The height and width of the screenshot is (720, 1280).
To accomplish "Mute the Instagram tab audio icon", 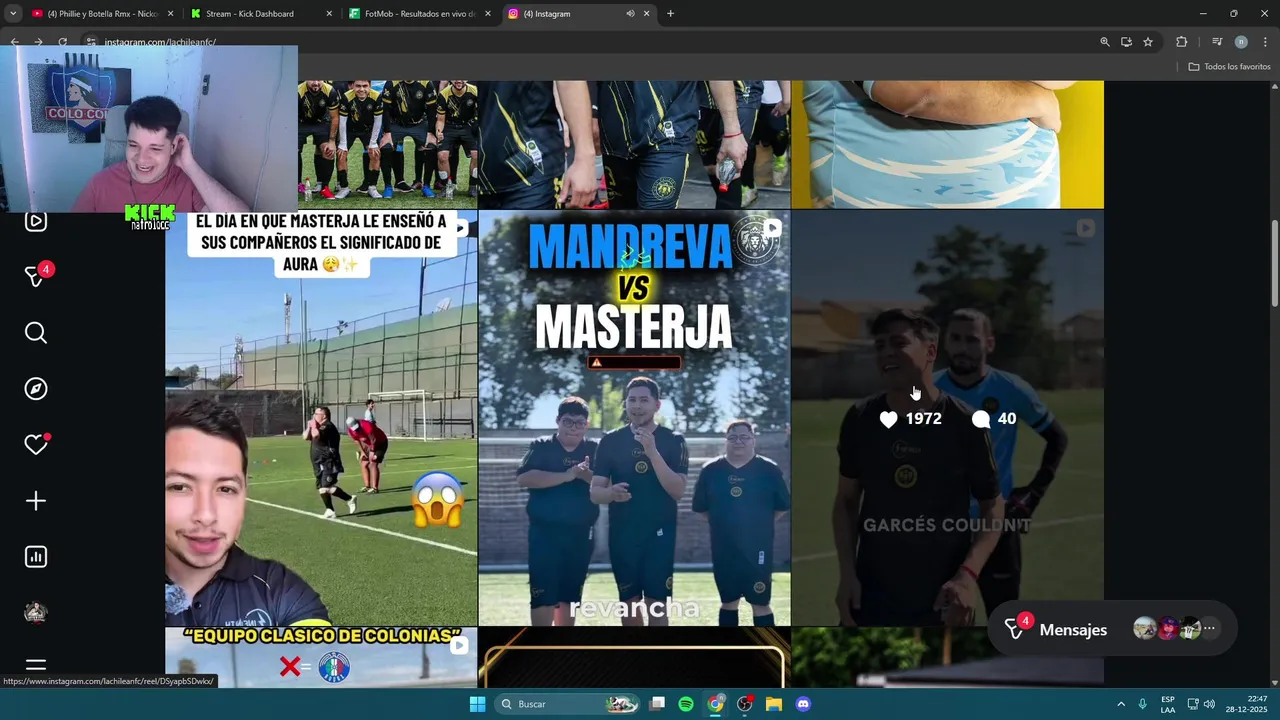I will [x=630, y=14].
